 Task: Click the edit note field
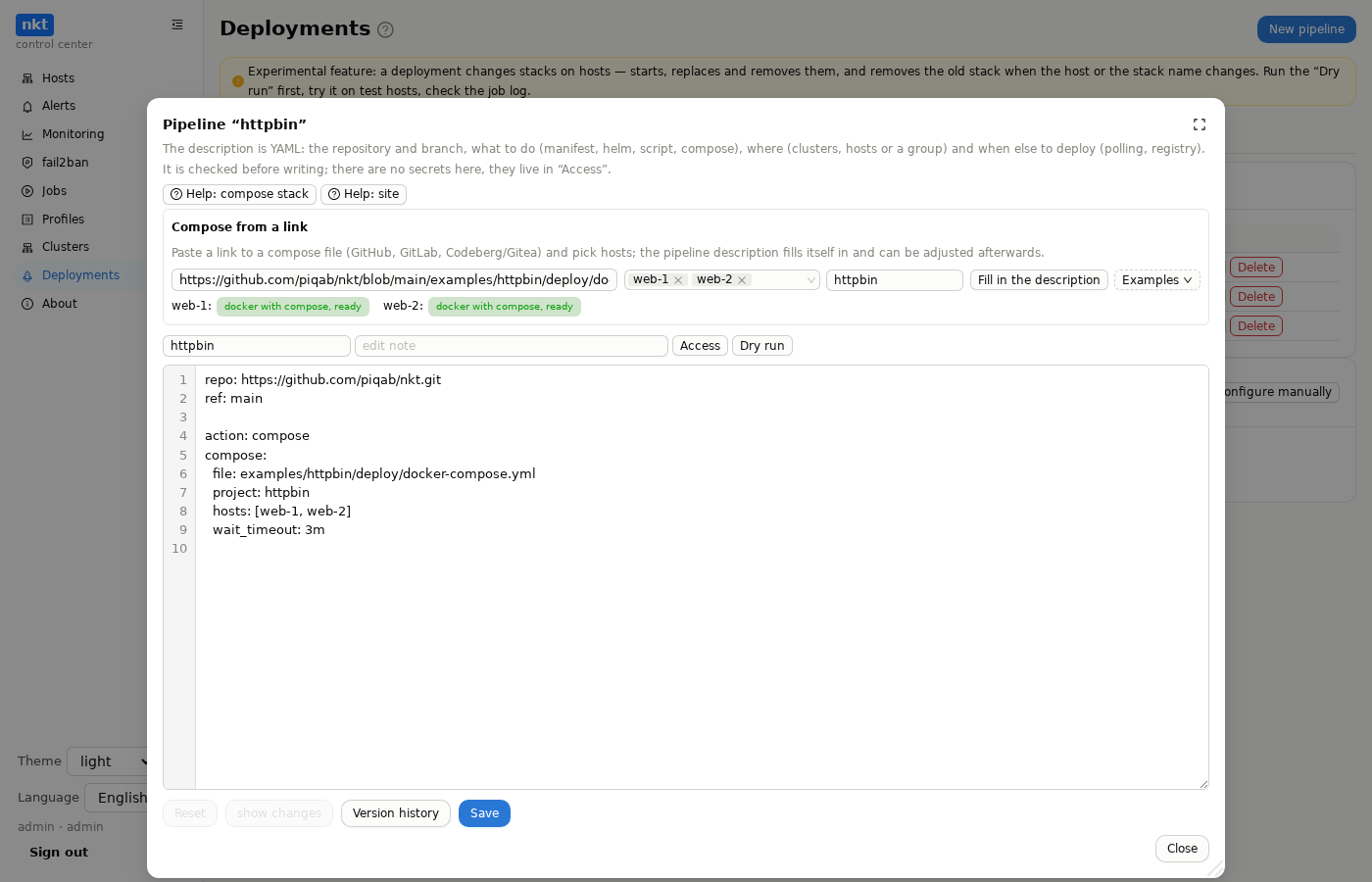(x=512, y=346)
